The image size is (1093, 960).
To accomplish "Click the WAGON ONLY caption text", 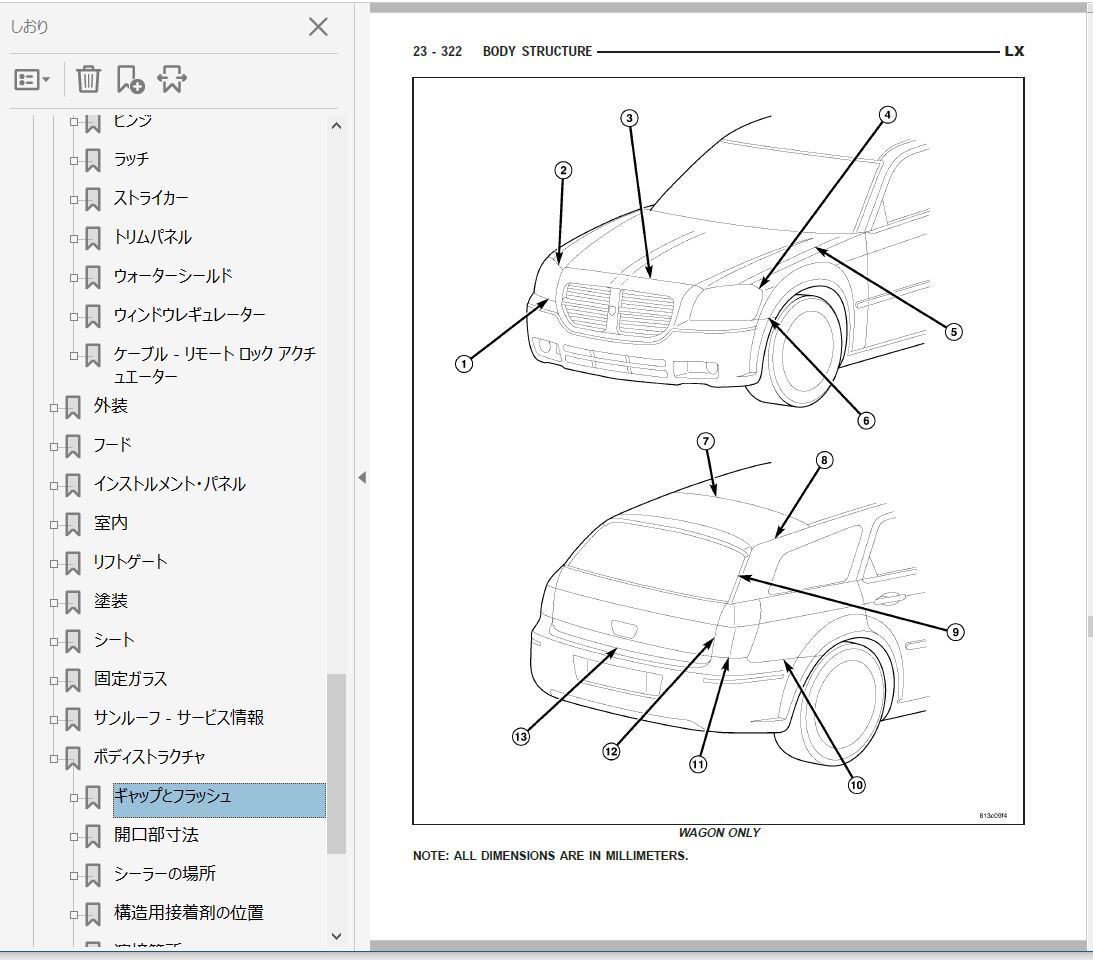I will [x=719, y=833].
